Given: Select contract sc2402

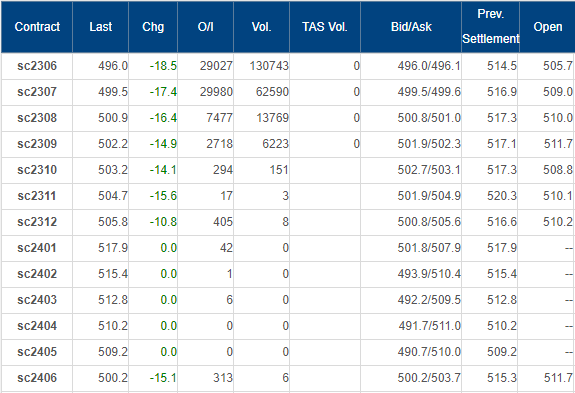Looking at the screenshot, I should coord(37,274).
